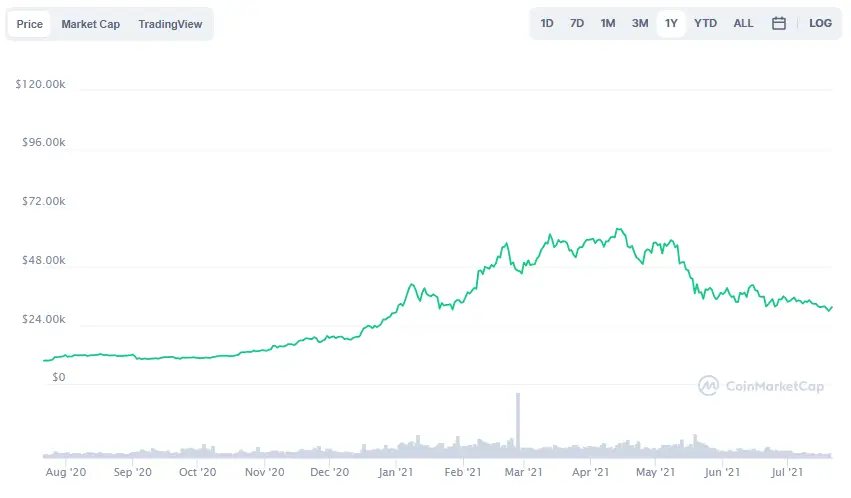Click the tall volume spike bar near Mar '21
Image resolution: width=851 pixels, height=498 pixels.
click(518, 423)
